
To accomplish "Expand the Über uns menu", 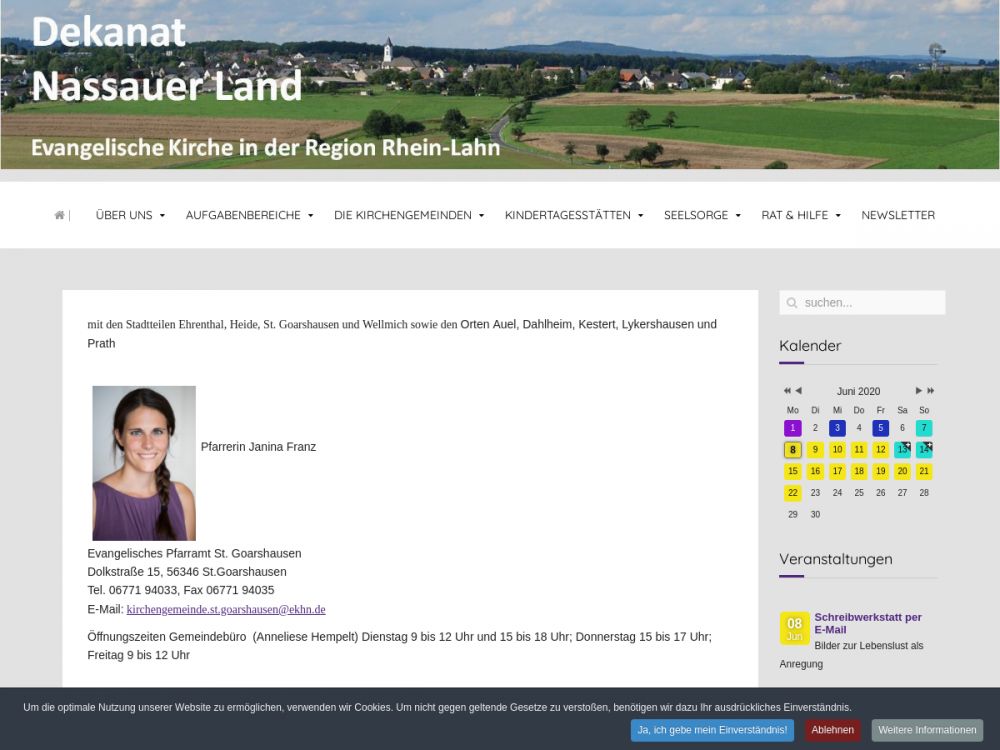I will pyautogui.click(x=130, y=215).
